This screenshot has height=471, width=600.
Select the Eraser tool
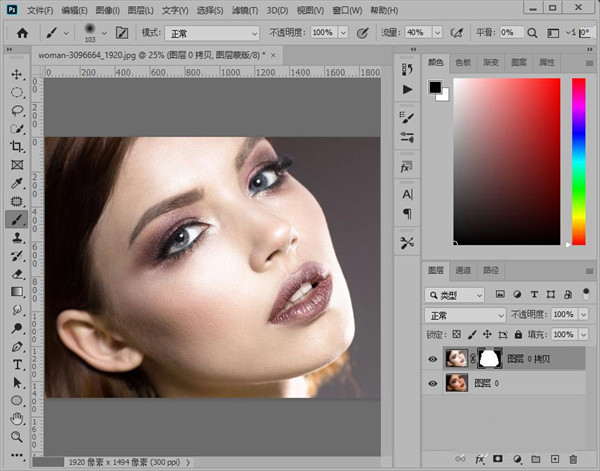tap(17, 273)
